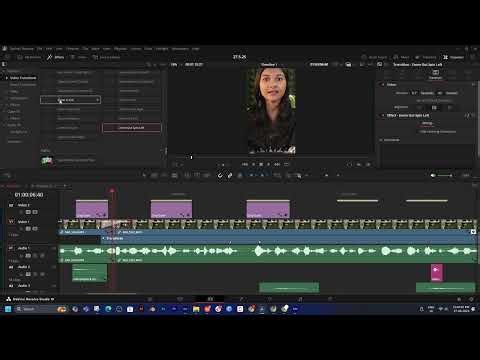Select the Trim Edit Mode tool
The height and width of the screenshot is (360, 480).
pos(154,175)
